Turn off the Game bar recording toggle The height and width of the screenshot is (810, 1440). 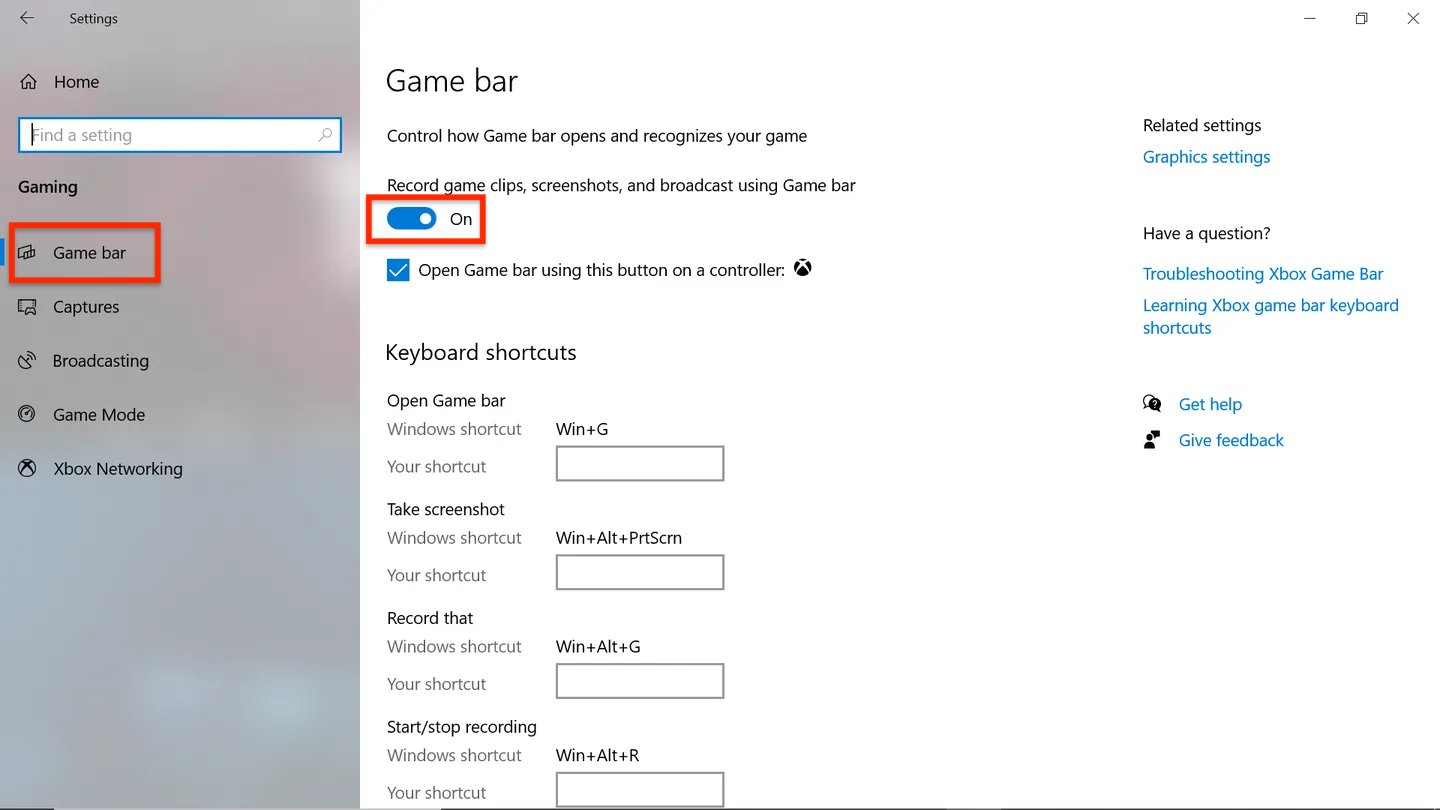click(x=412, y=219)
